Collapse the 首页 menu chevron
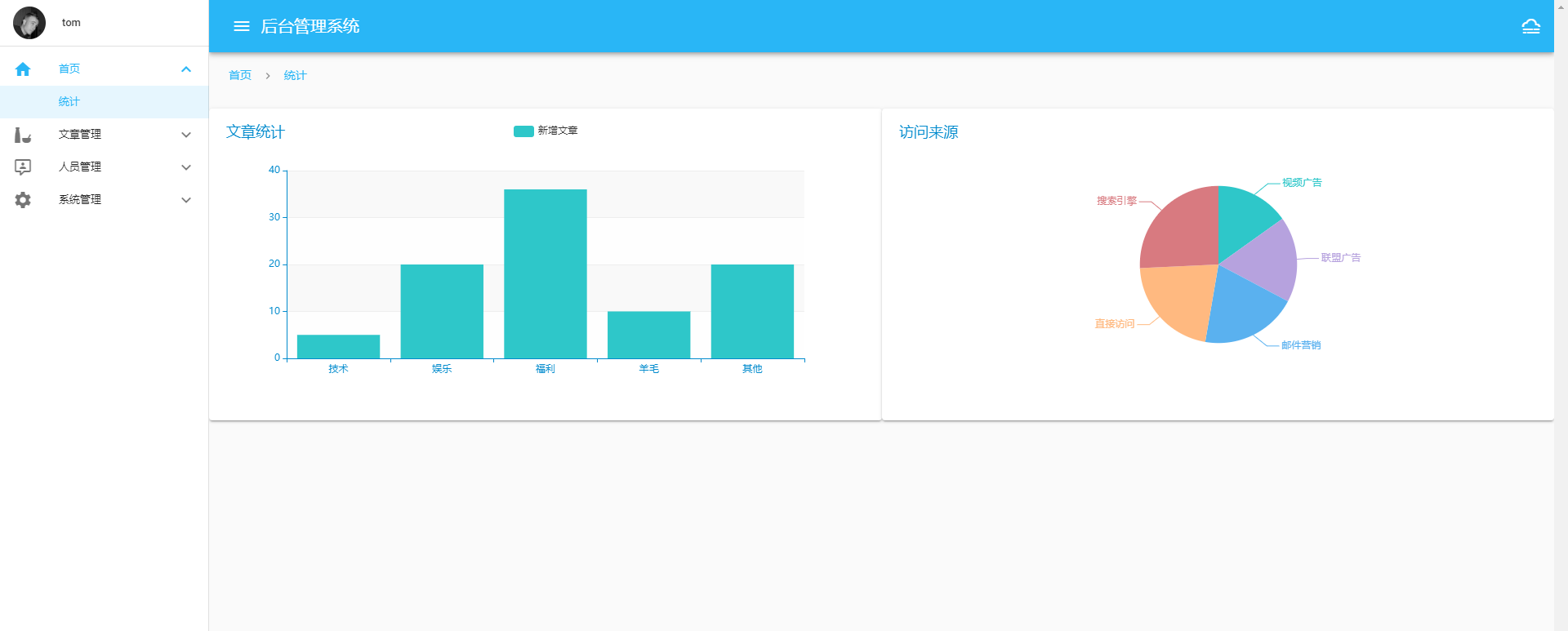The height and width of the screenshot is (631, 1568). coord(186,69)
